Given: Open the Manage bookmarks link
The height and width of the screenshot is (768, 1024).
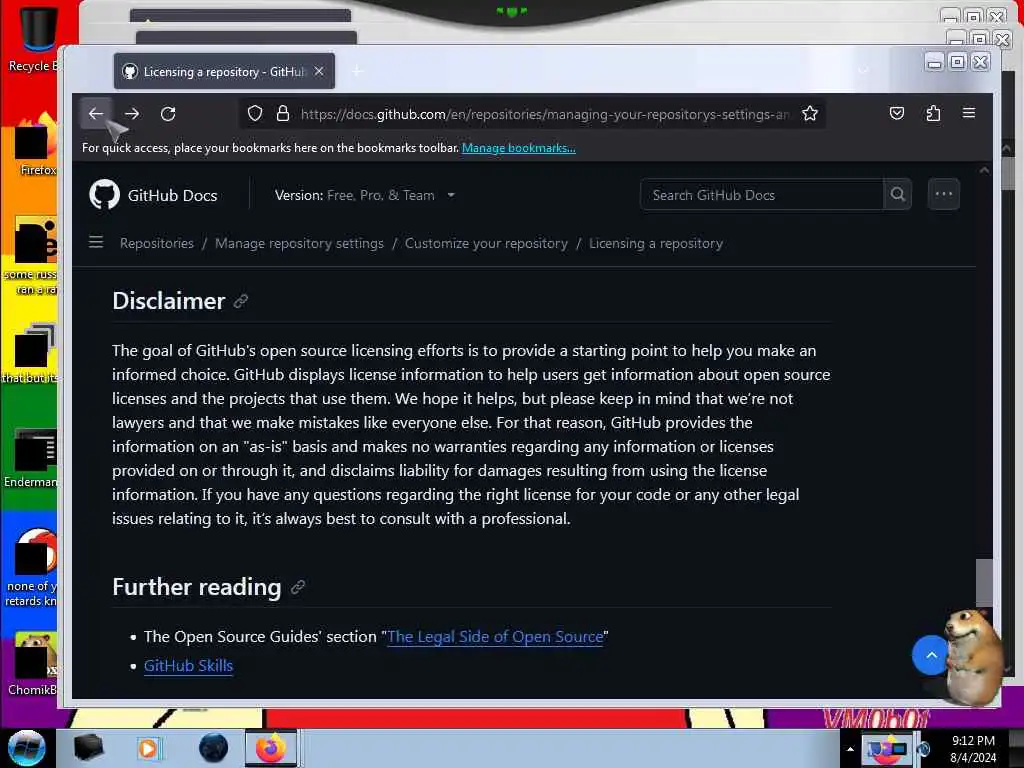Looking at the screenshot, I should (x=519, y=148).
